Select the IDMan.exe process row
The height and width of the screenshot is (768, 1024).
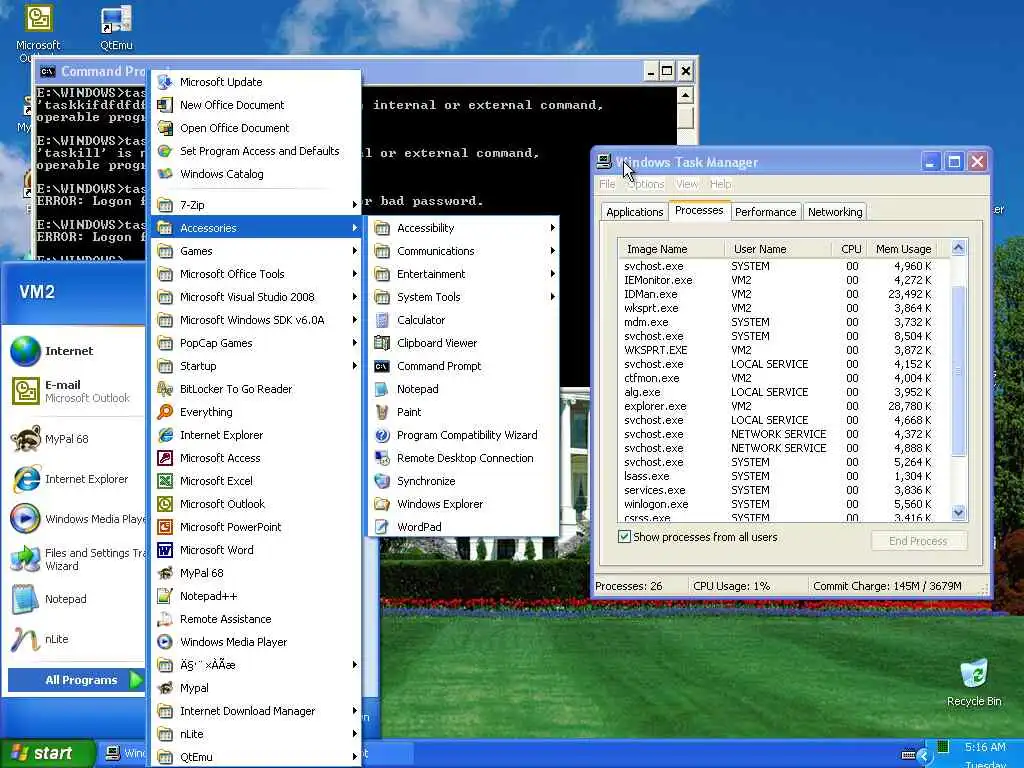tap(780, 294)
